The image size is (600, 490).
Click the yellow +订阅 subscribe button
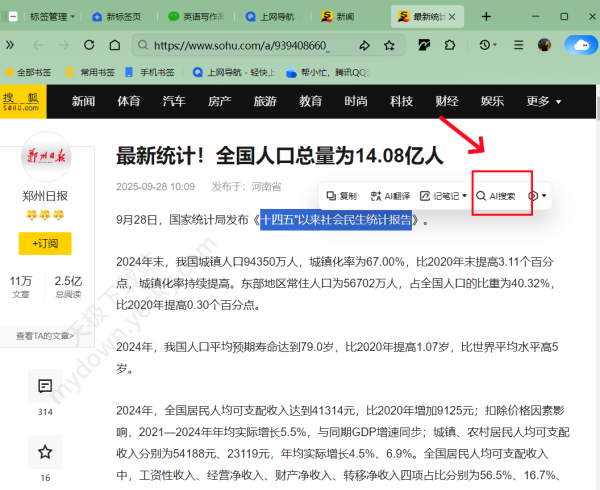(45, 243)
